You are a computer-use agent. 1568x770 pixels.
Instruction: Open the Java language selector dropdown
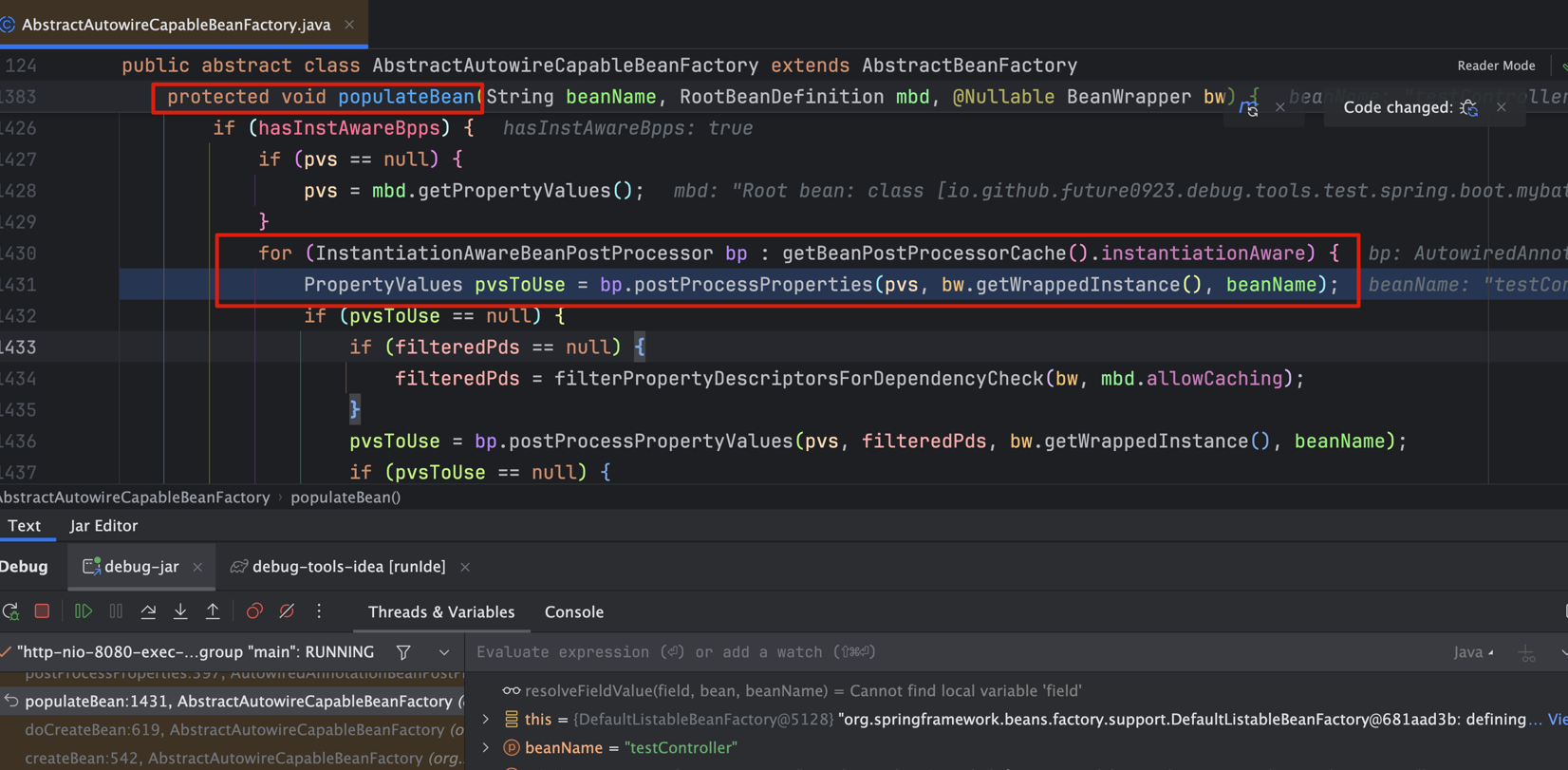[x=1474, y=652]
